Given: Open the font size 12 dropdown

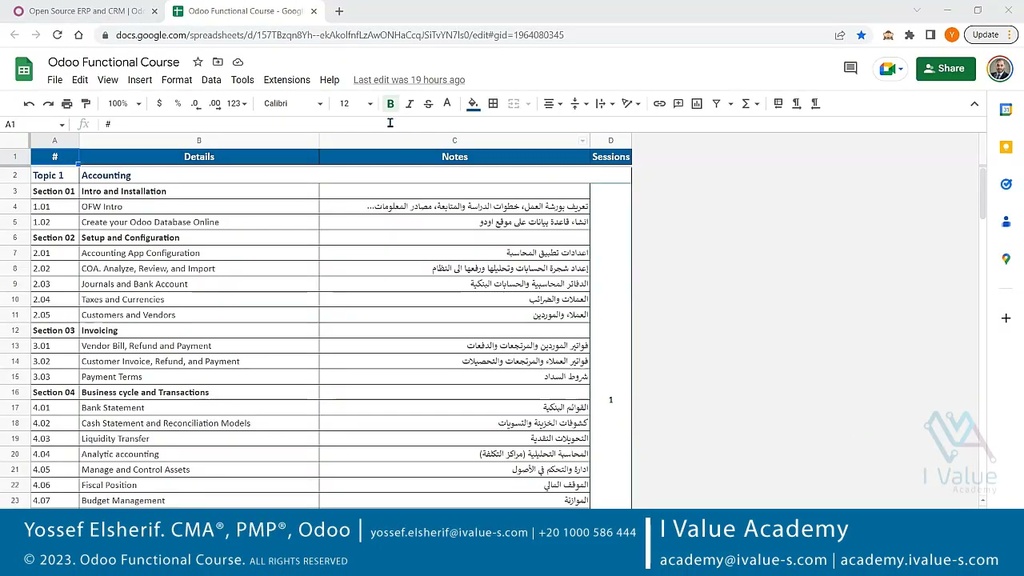Looking at the screenshot, I should (353, 103).
